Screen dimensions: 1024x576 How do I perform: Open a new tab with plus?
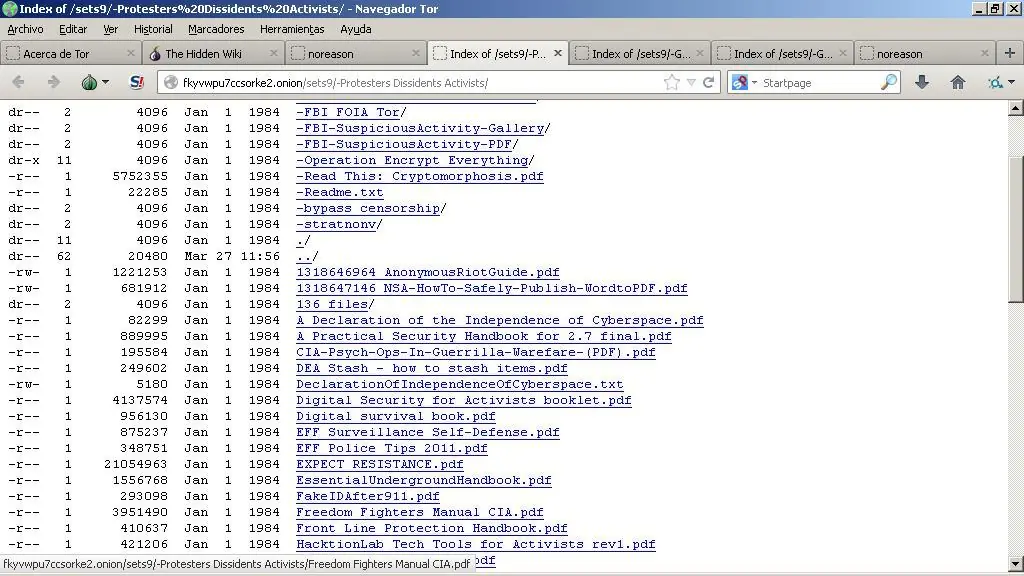(x=1010, y=54)
